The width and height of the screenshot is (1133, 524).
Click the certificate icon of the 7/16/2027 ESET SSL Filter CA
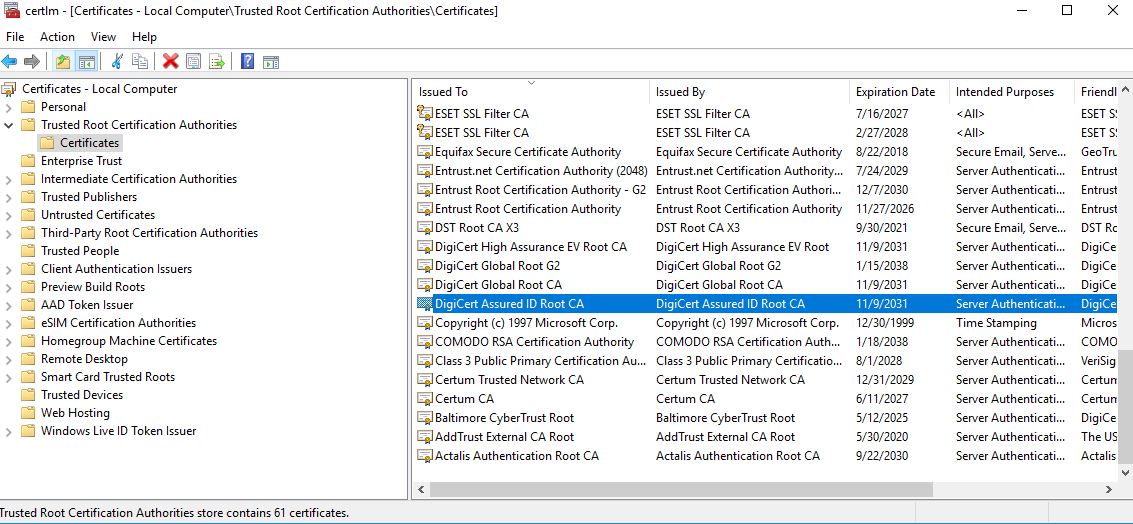[425, 113]
